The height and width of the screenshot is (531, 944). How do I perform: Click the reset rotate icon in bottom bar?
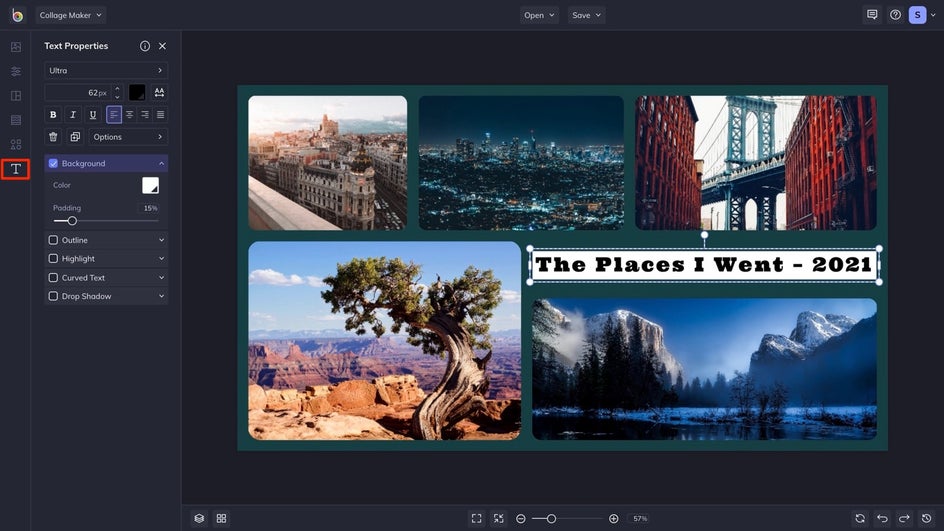pos(860,518)
